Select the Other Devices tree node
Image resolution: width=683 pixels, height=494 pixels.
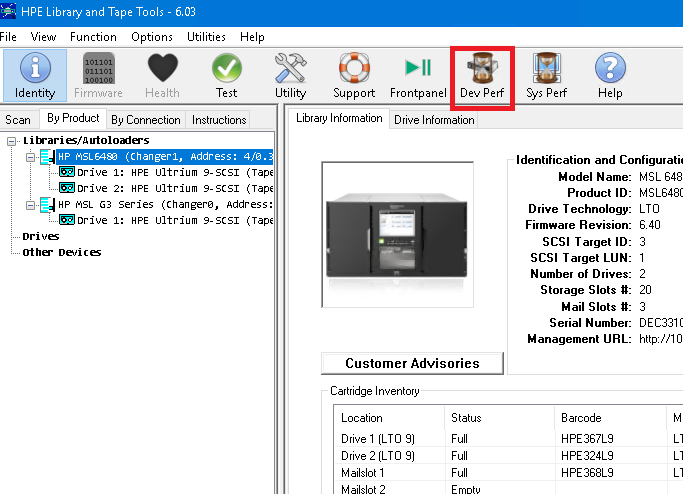click(62, 252)
